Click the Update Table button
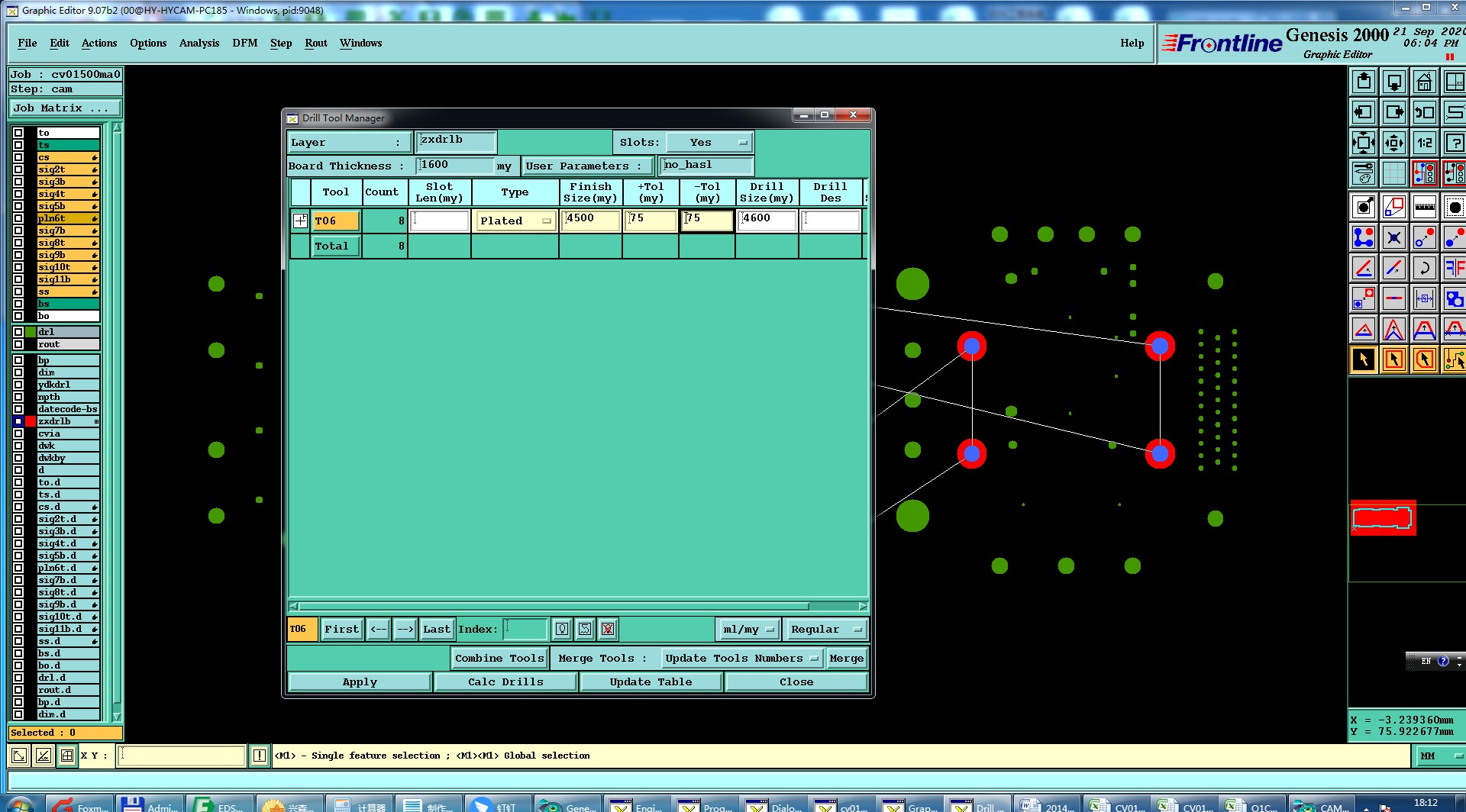This screenshot has height=812, width=1466. (651, 681)
